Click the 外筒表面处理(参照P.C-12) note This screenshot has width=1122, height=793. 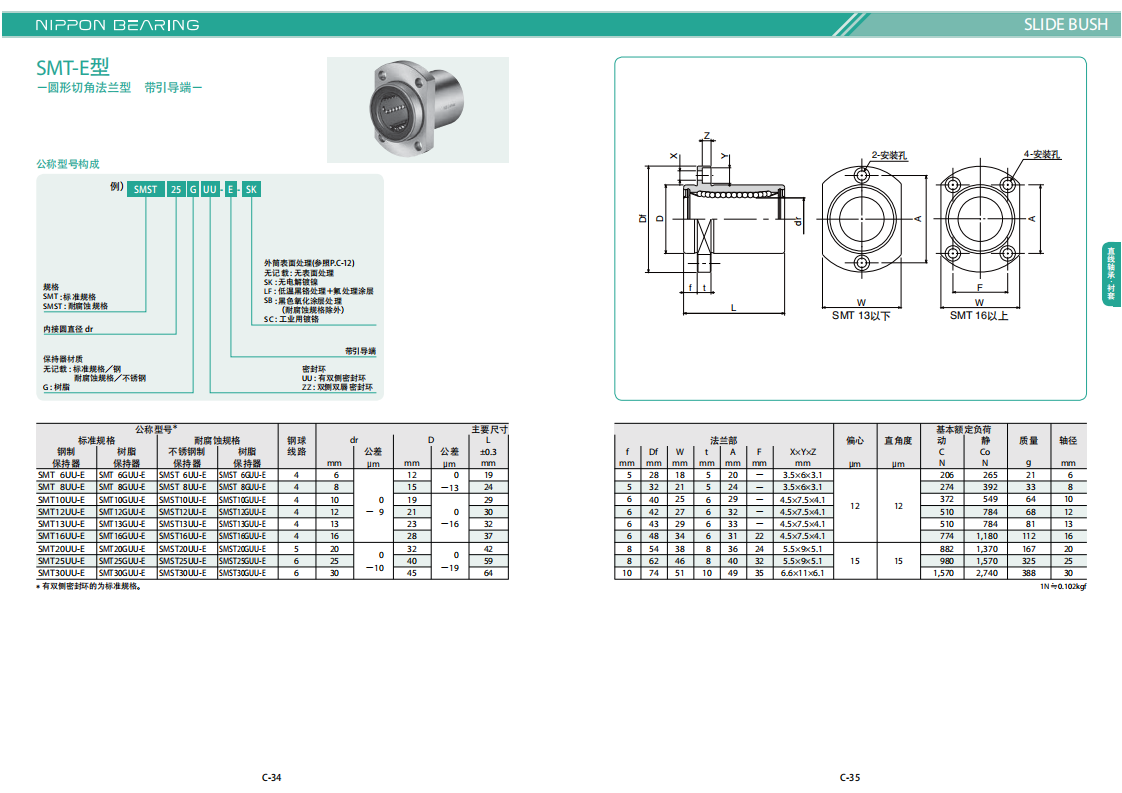(309, 263)
